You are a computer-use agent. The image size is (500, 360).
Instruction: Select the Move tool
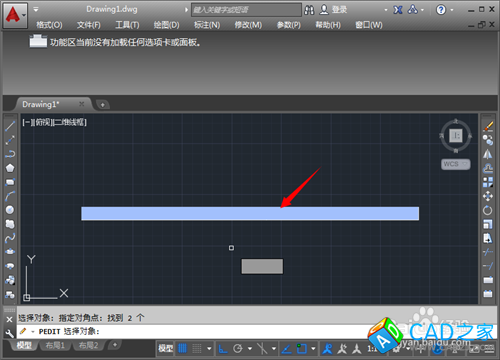coord(488,196)
